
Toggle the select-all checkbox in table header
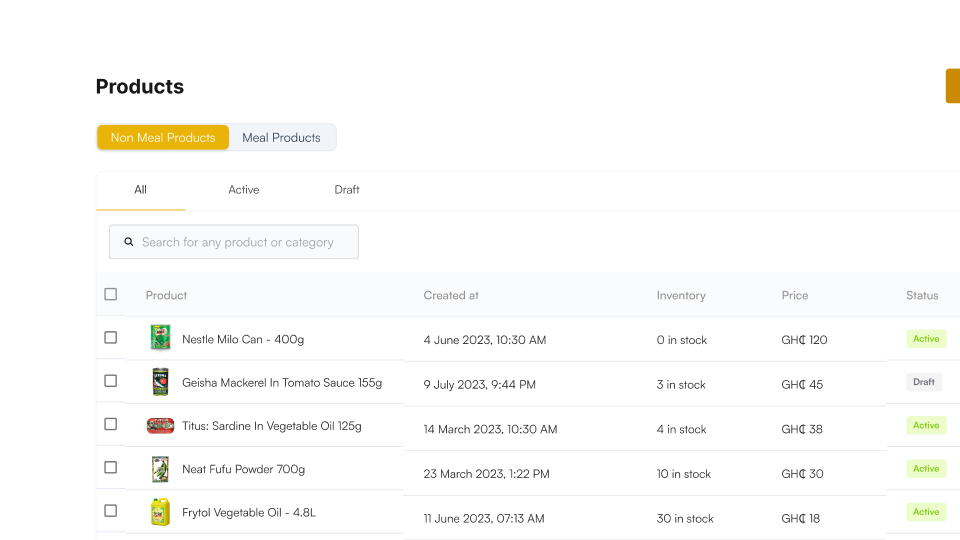[111, 294]
